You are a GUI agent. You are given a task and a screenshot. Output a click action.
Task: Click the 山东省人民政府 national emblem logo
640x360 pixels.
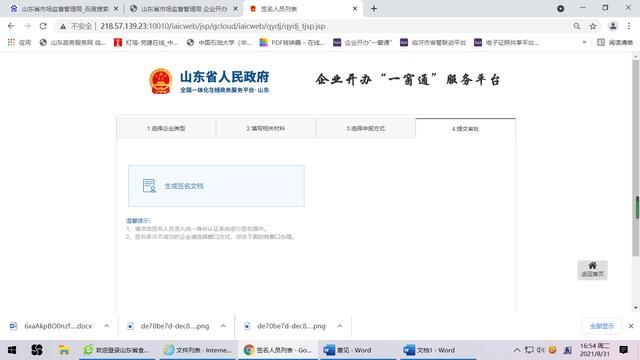(x=160, y=81)
